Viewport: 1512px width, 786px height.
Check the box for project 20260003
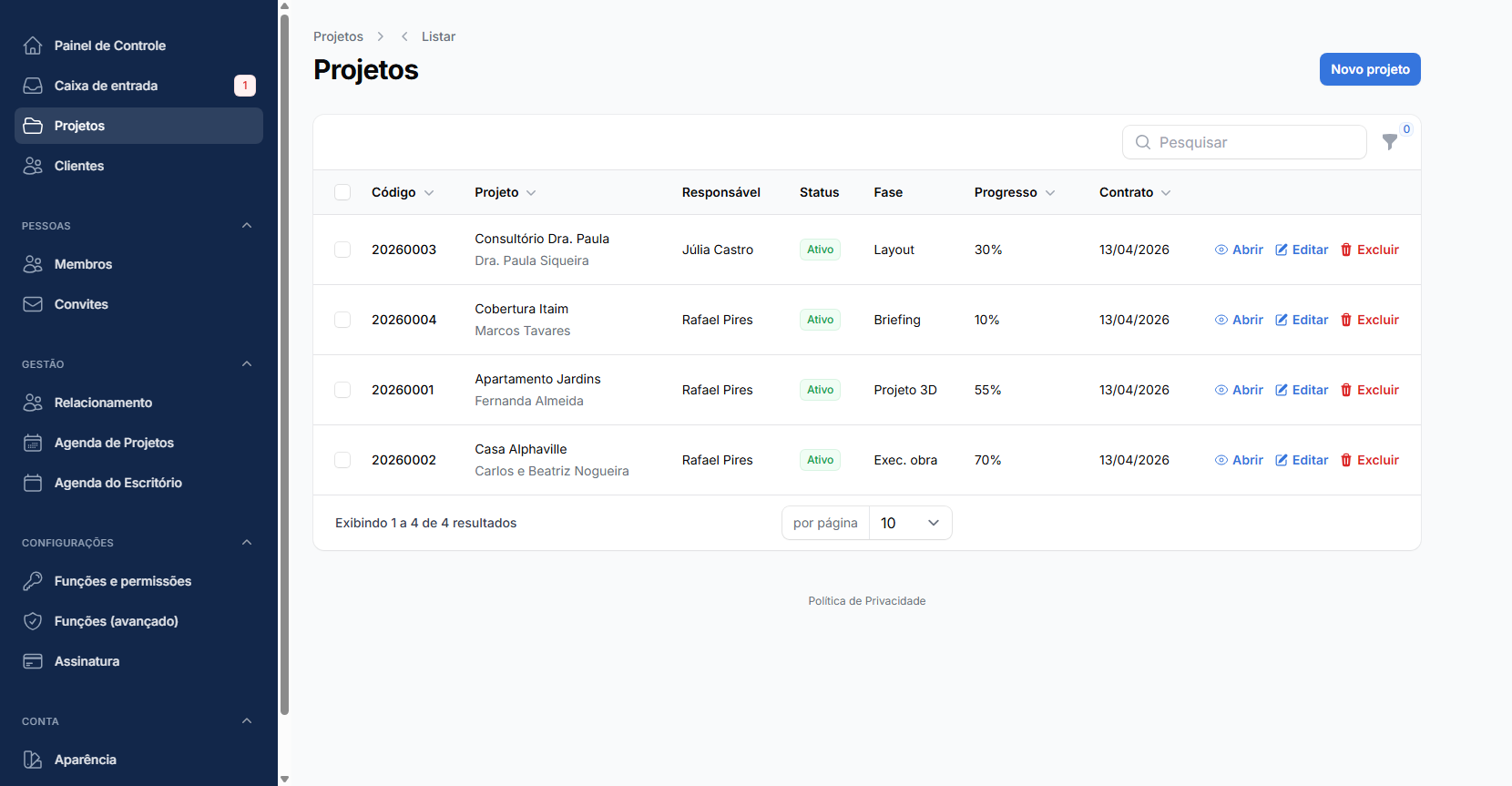point(342,250)
